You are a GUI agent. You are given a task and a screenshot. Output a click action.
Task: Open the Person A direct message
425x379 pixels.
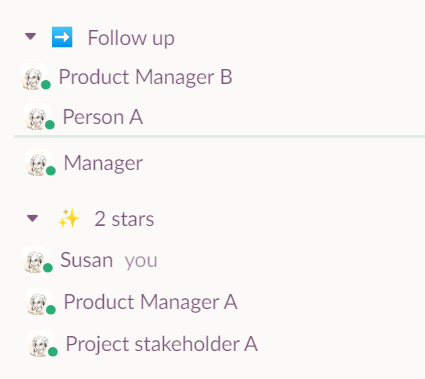click(103, 117)
